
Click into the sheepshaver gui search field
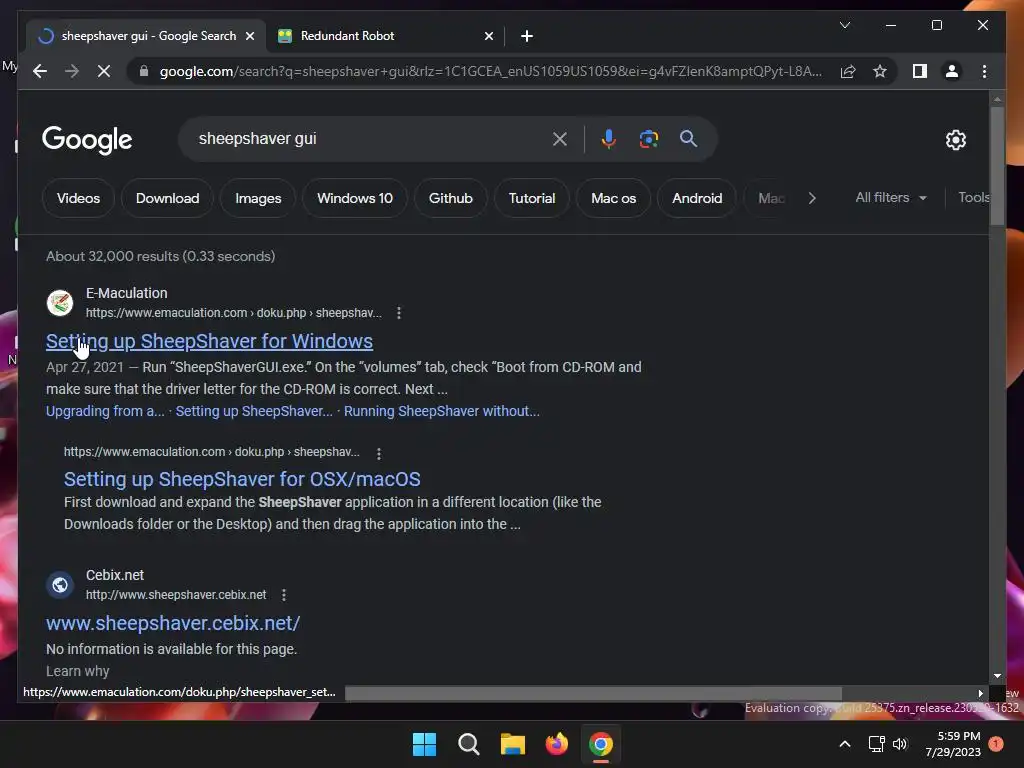(369, 139)
